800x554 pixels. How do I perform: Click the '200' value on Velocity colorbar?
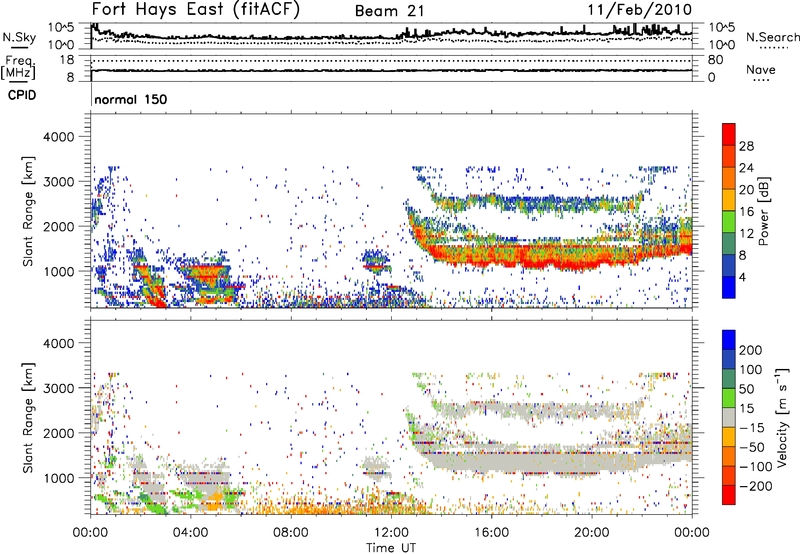751,350
